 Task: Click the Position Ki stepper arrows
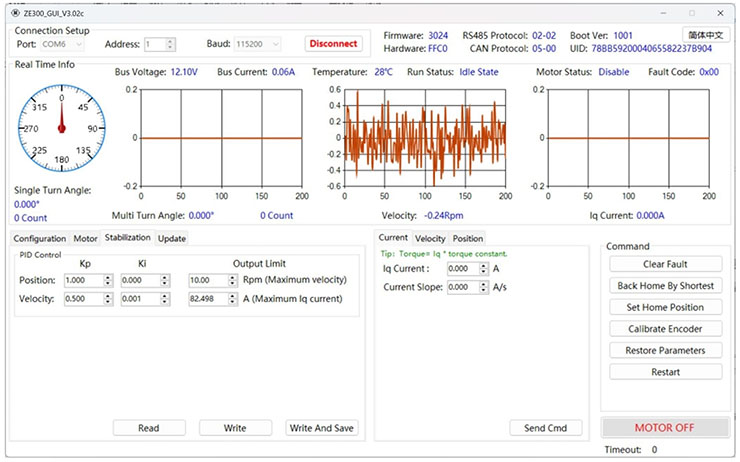(x=165, y=280)
